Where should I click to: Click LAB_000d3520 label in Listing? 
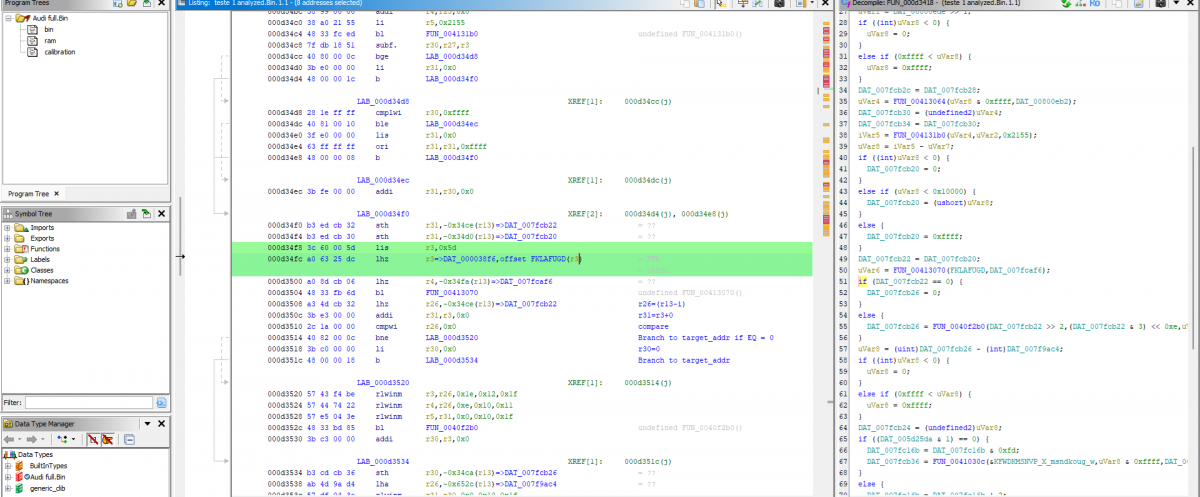tap(383, 382)
